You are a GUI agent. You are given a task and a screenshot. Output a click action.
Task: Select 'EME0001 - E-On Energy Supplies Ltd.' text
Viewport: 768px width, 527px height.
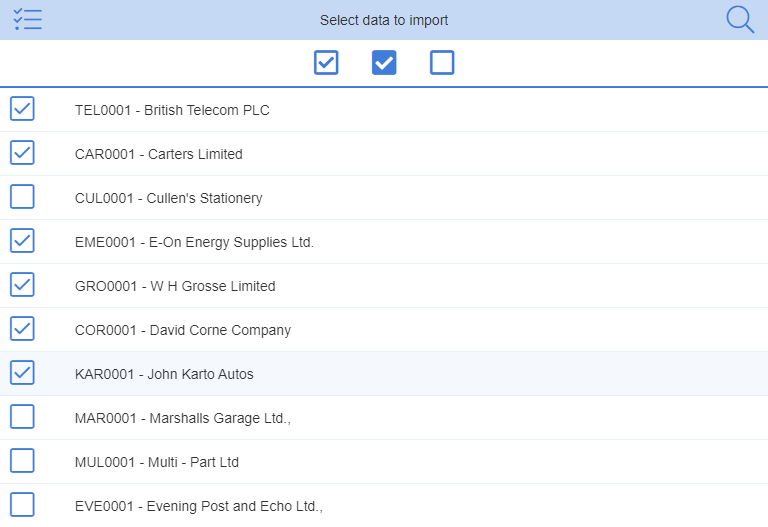pyautogui.click(x=194, y=242)
